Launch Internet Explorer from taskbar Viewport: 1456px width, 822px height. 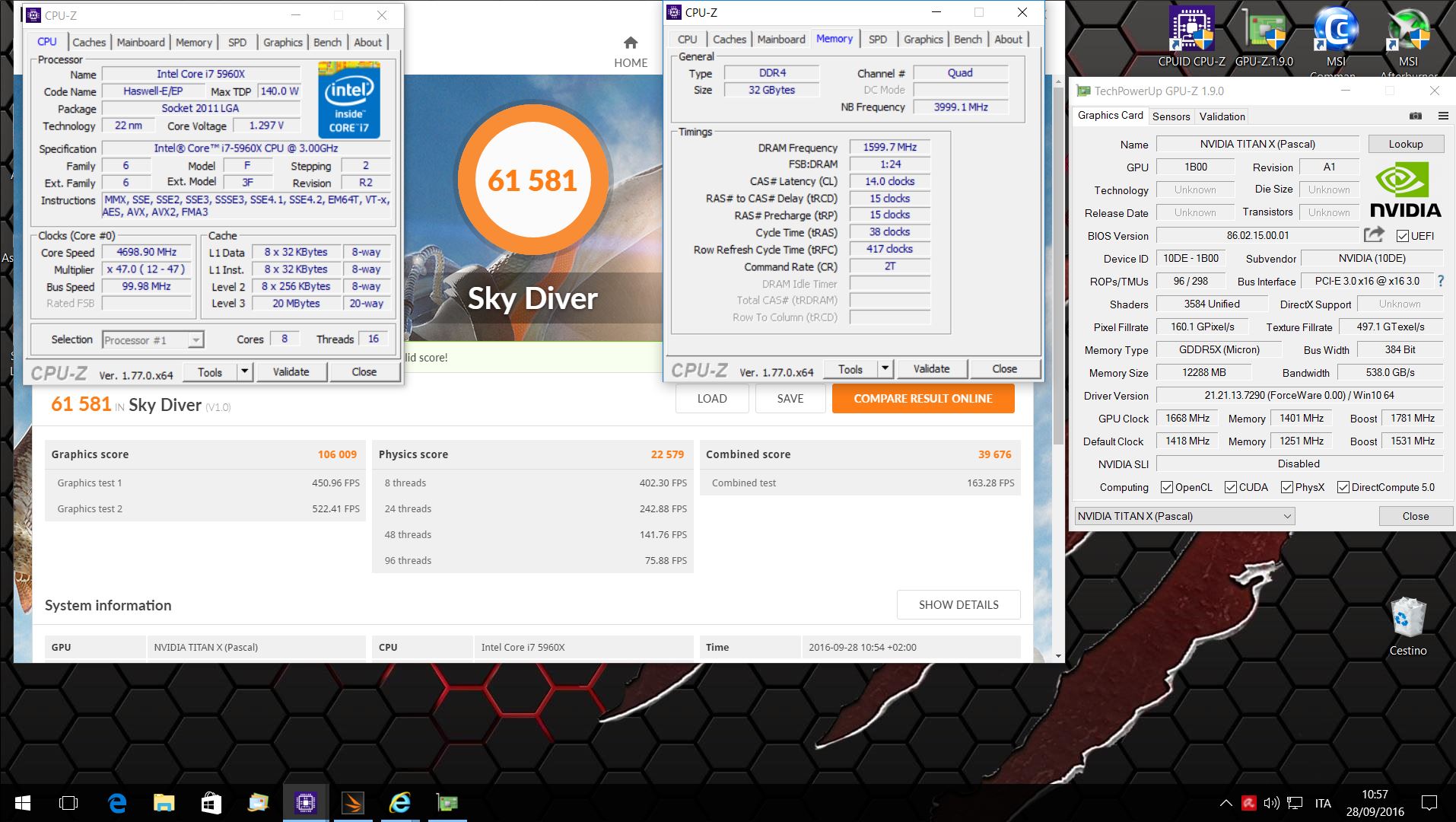click(399, 803)
